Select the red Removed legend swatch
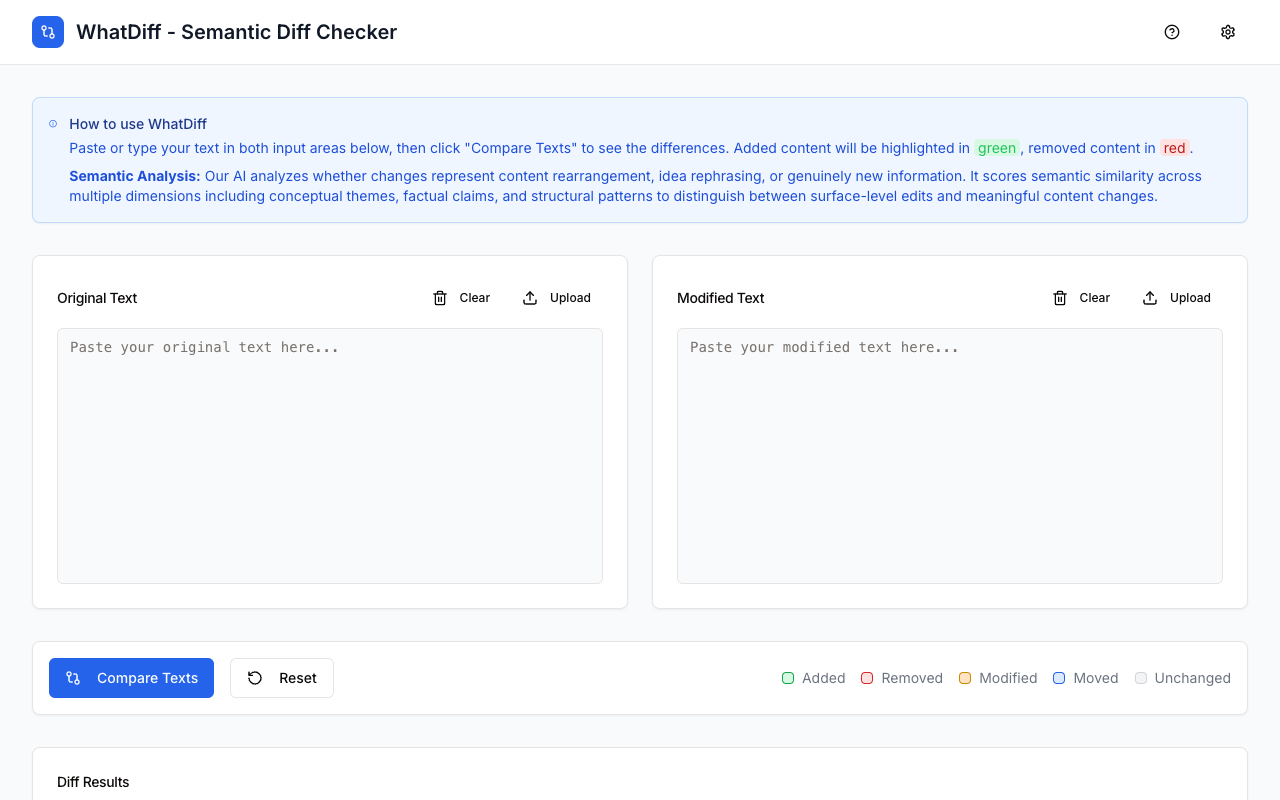Screen dimensions: 1280x800 click(866, 678)
